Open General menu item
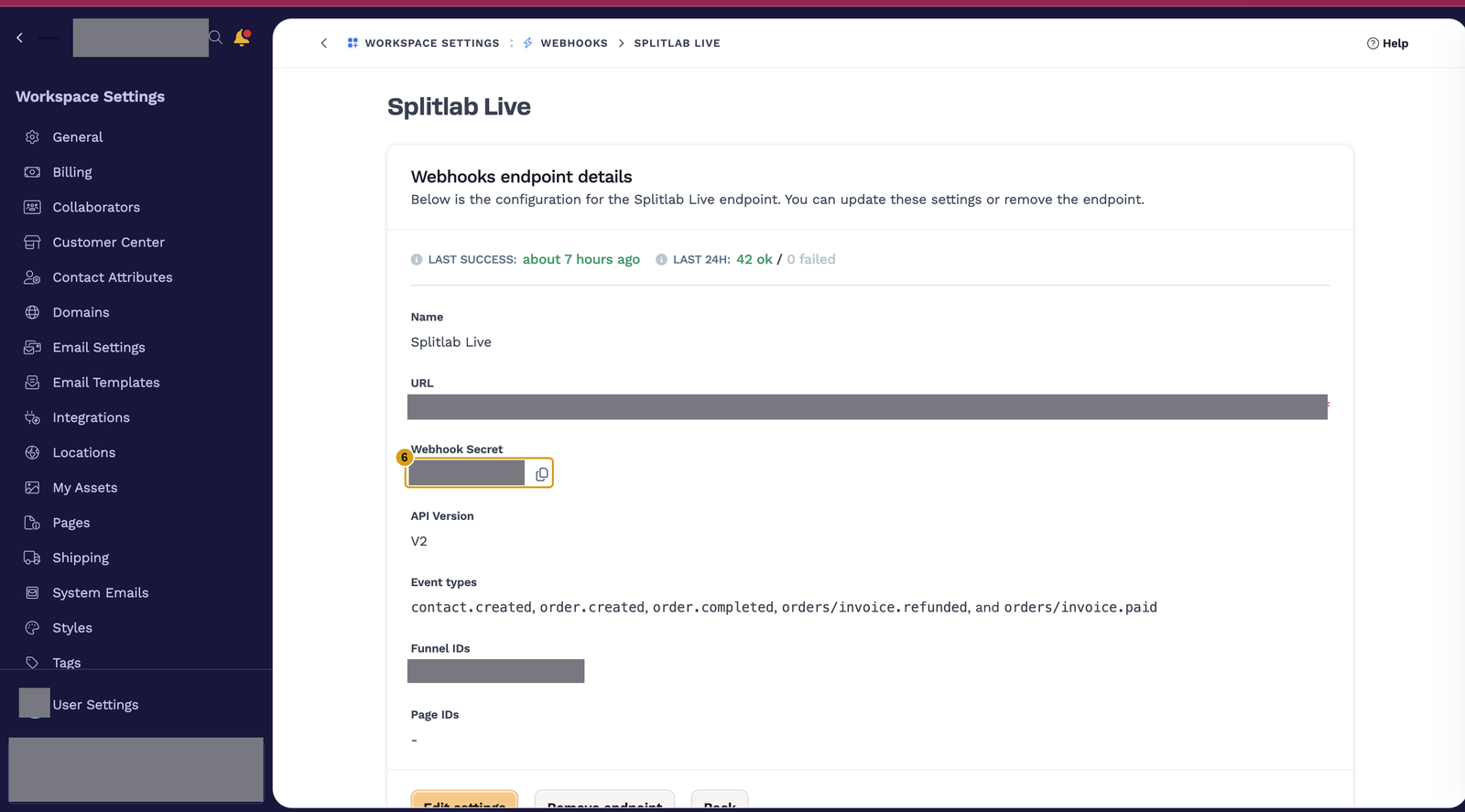Screen dimensions: 1465x812 78,137
